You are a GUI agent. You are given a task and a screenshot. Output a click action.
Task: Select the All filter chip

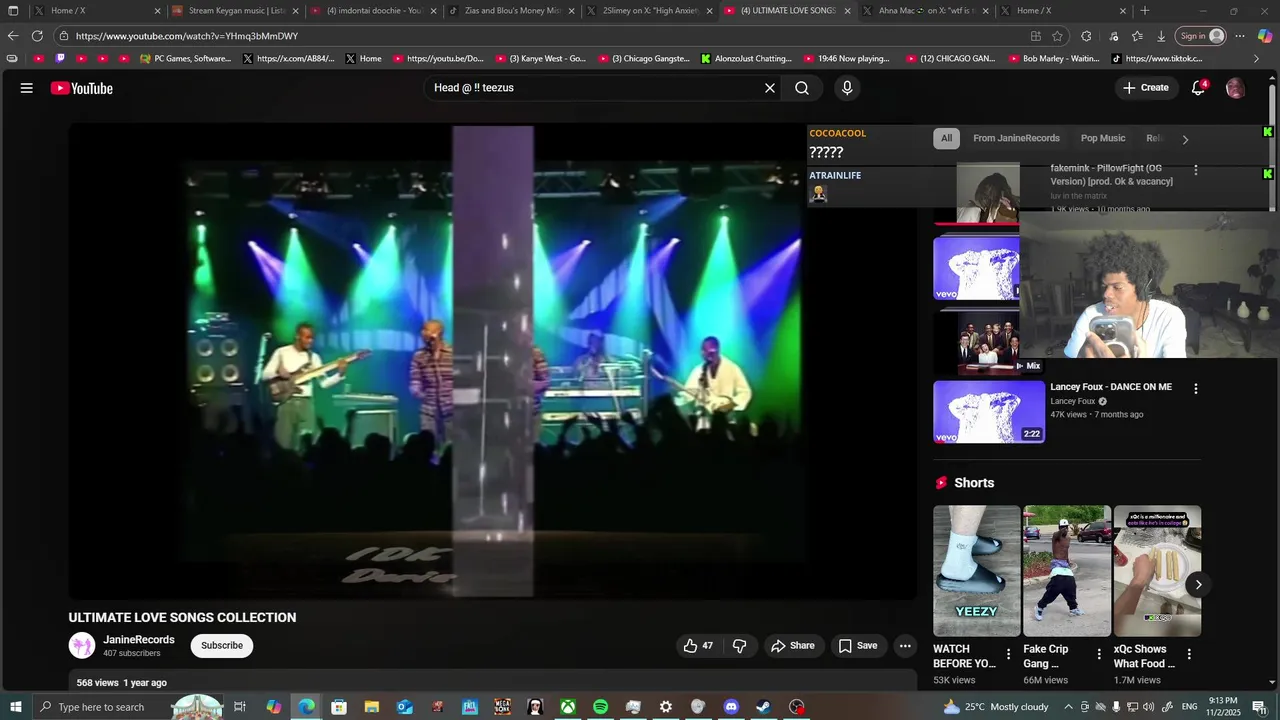coord(946,138)
